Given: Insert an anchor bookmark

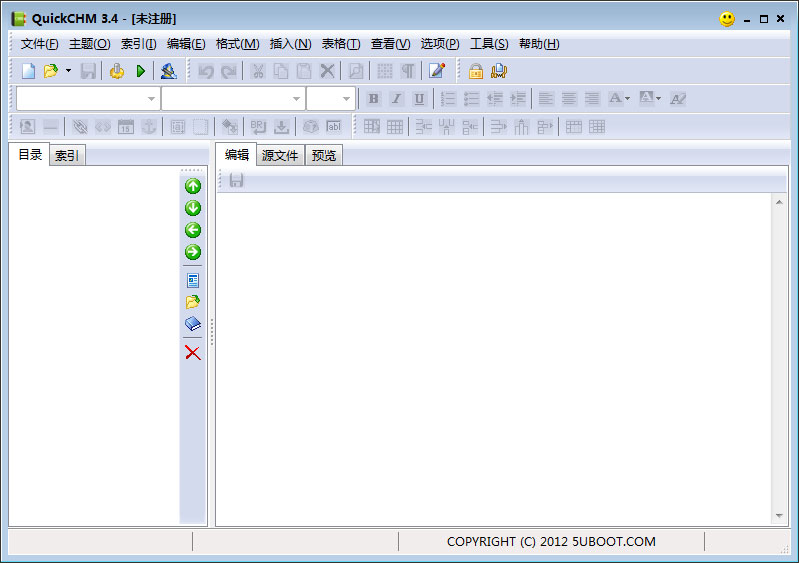Looking at the screenshot, I should pos(149,127).
